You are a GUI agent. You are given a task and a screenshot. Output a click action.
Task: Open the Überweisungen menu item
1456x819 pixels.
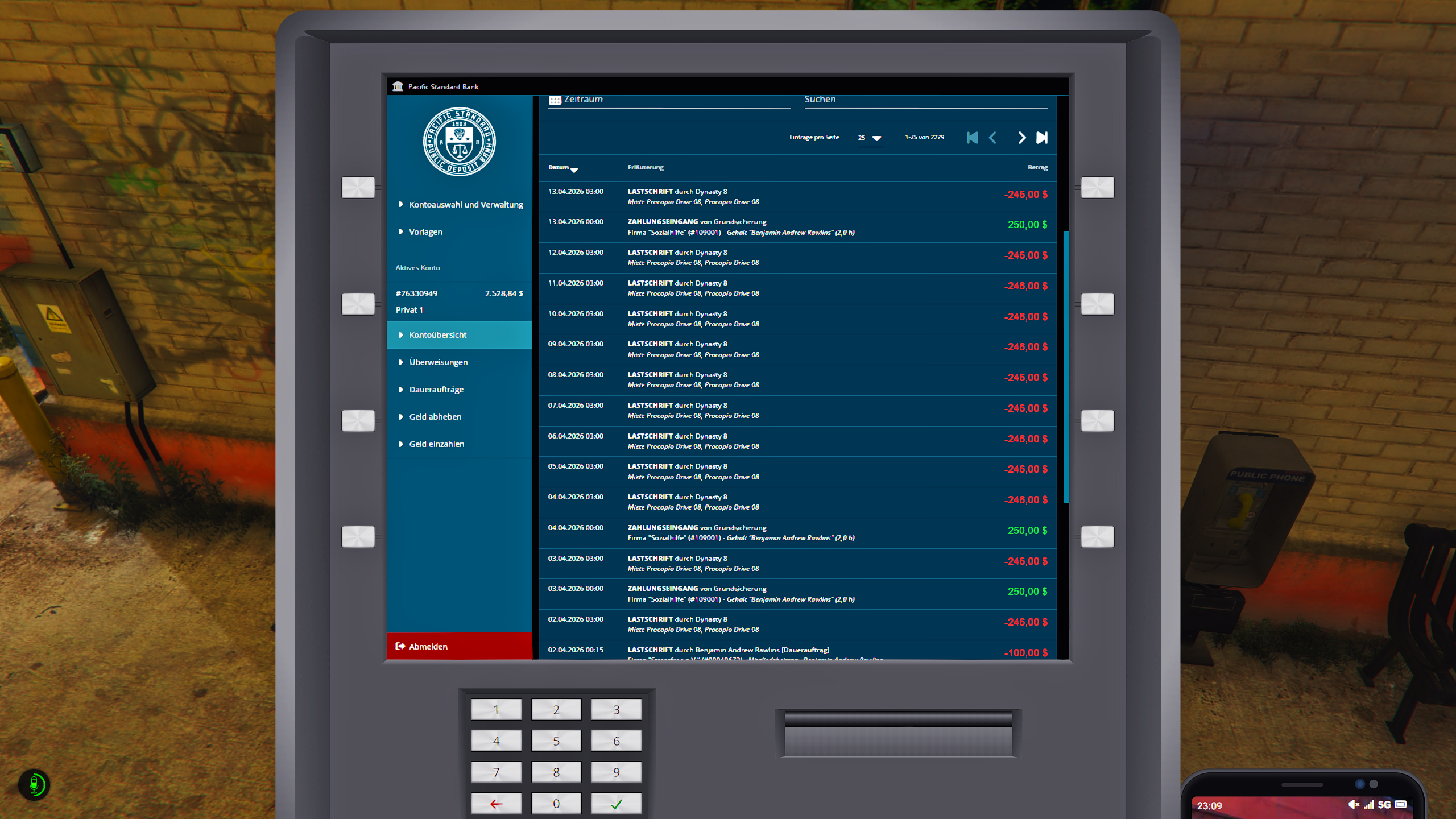tap(438, 362)
